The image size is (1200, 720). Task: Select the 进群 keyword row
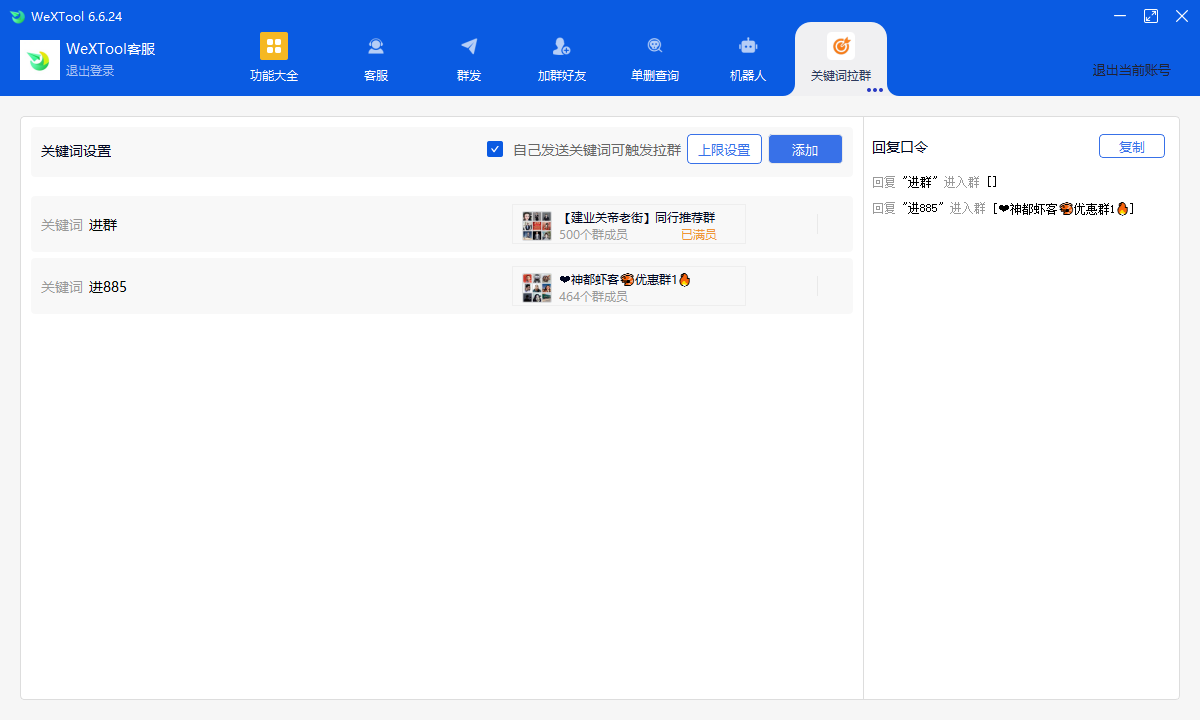point(270,225)
